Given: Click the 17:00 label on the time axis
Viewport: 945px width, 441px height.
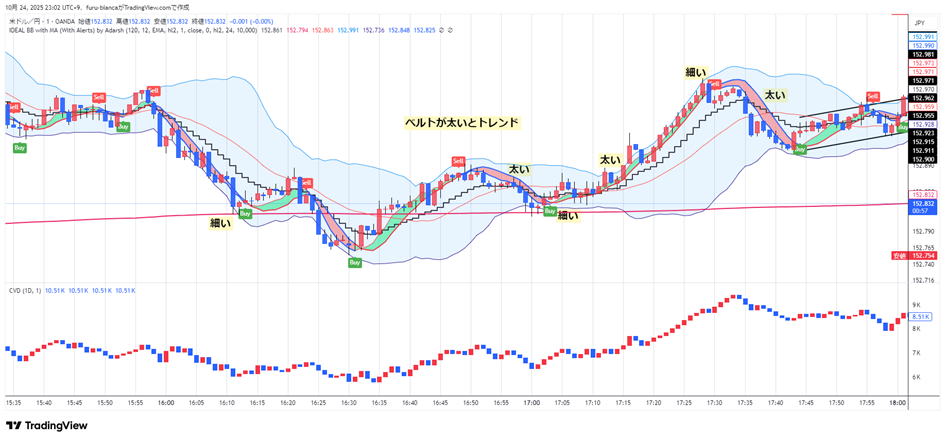Looking at the screenshot, I should (x=531, y=402).
